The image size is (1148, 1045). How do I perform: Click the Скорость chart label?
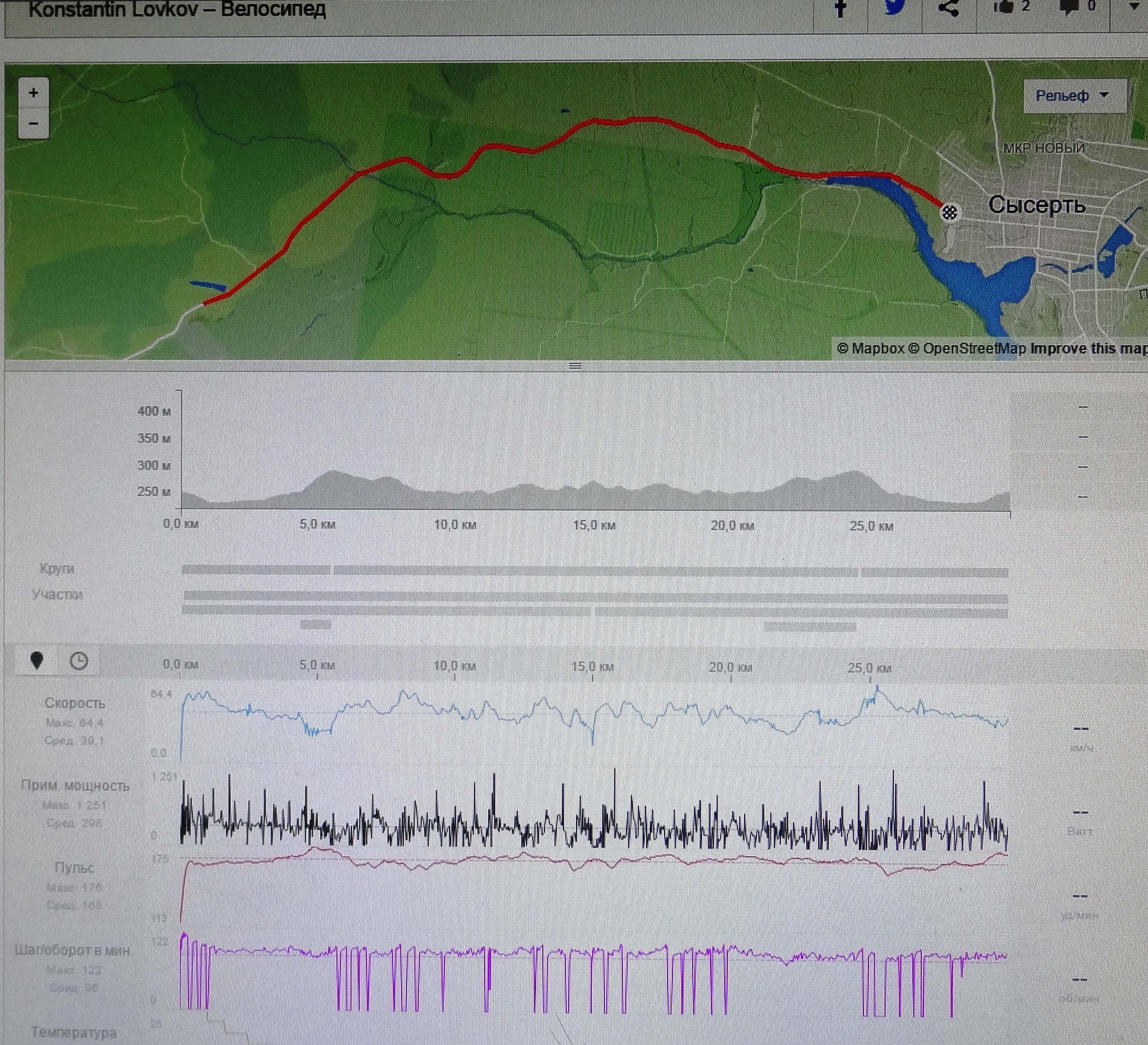[75, 703]
